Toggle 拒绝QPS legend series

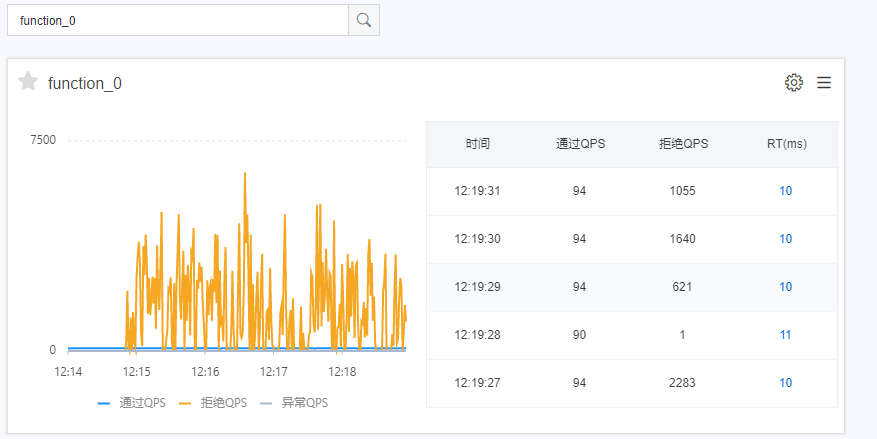(213, 403)
